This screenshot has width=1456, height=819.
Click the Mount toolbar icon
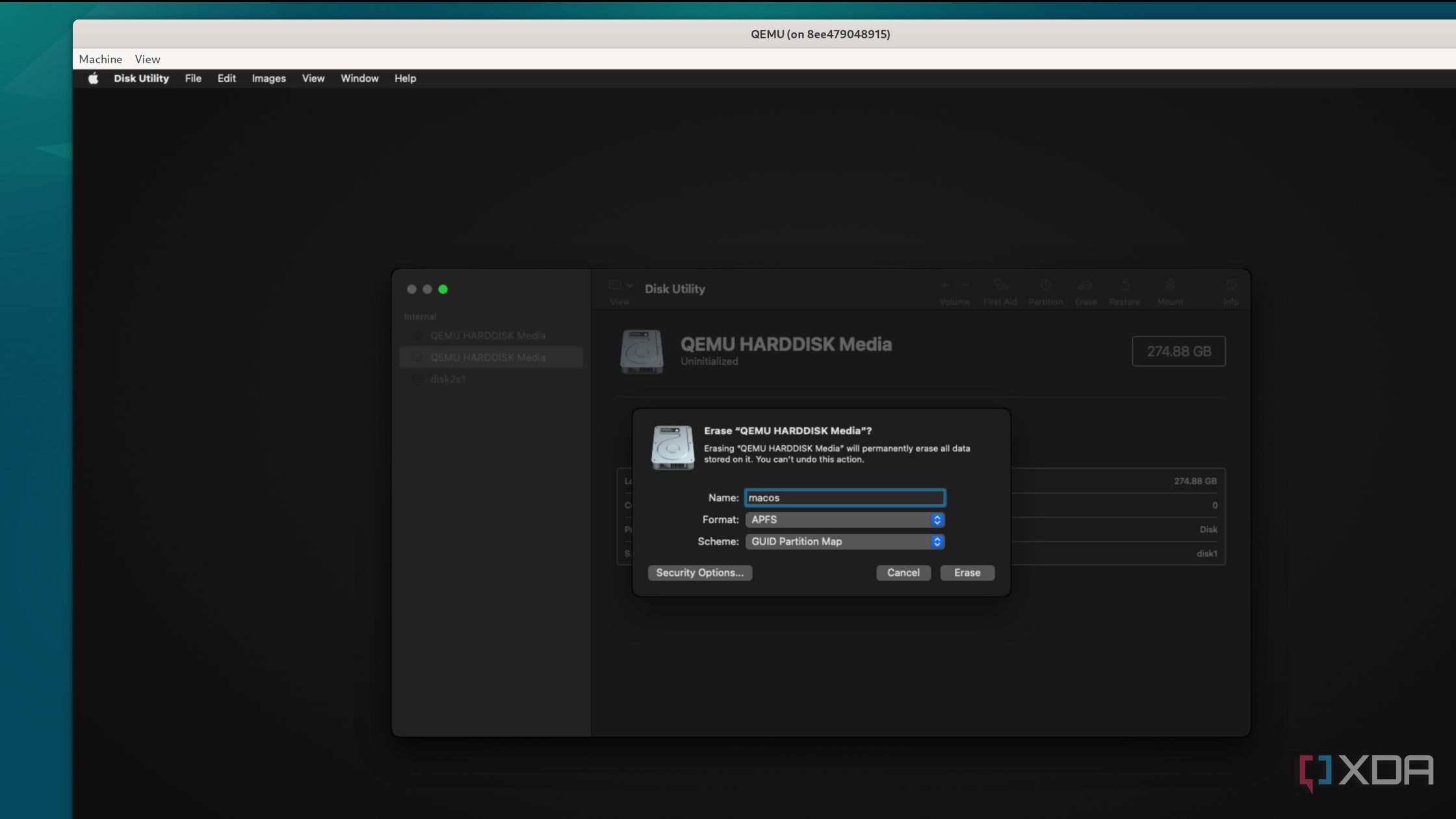(1169, 286)
